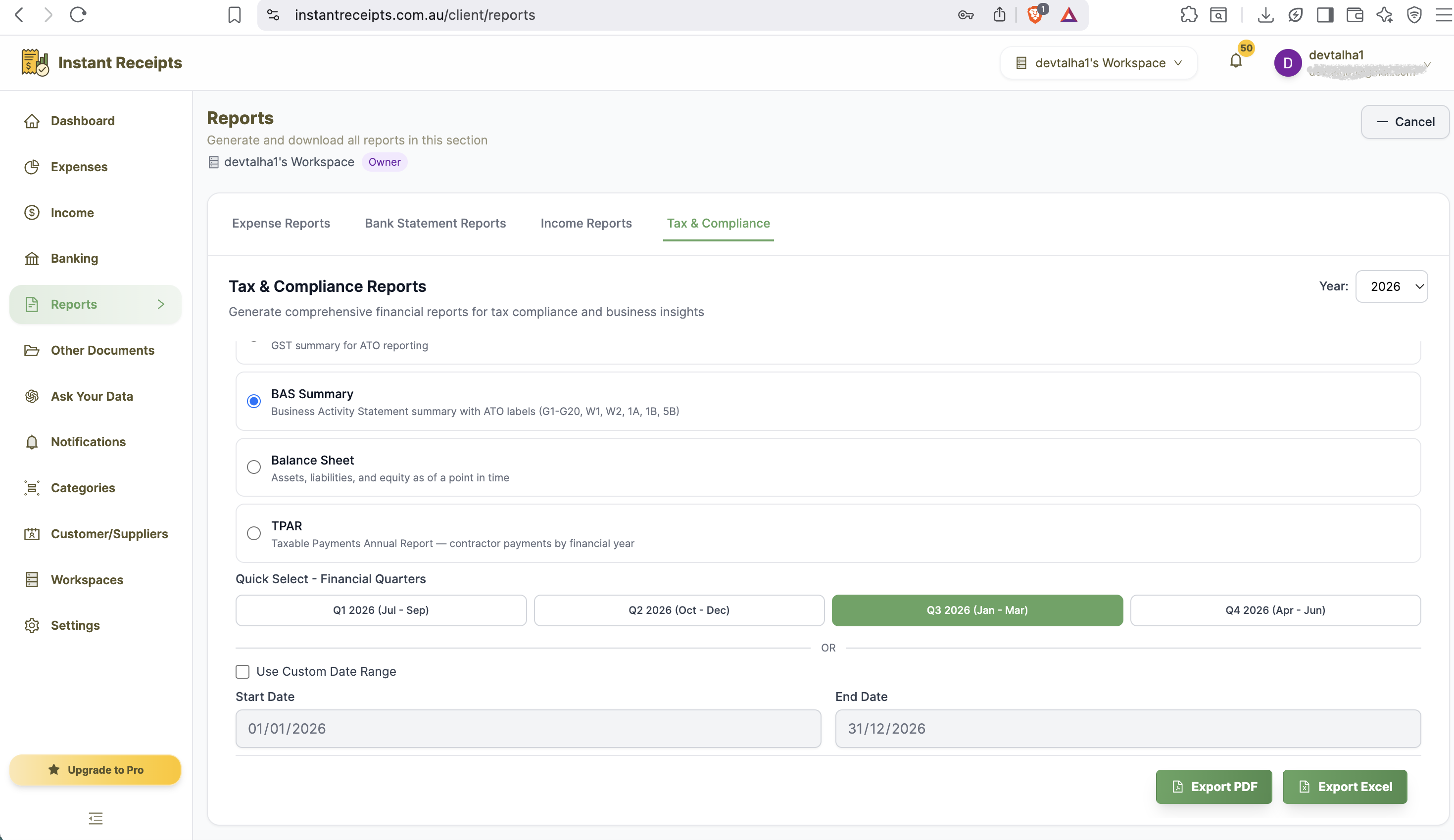Click the Export Excel button
This screenshot has width=1454, height=840.
coord(1345,787)
